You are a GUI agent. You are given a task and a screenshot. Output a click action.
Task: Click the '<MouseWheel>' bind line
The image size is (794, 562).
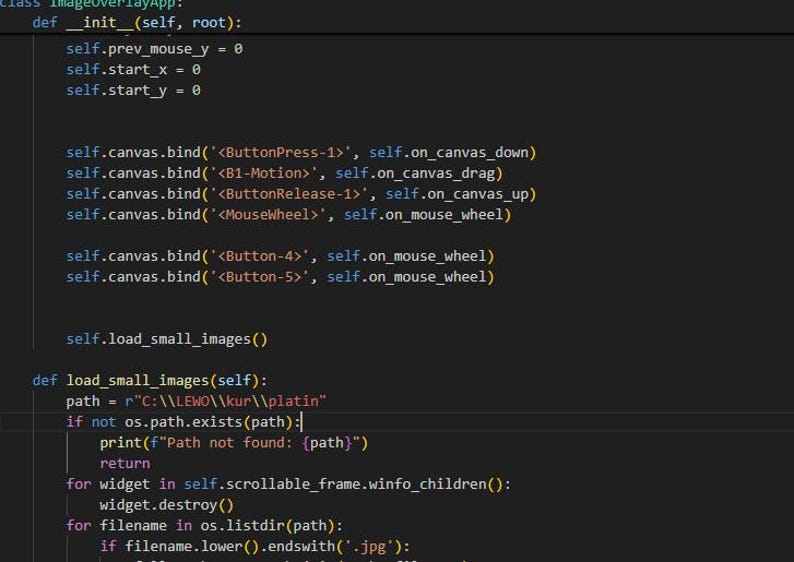[289, 215]
